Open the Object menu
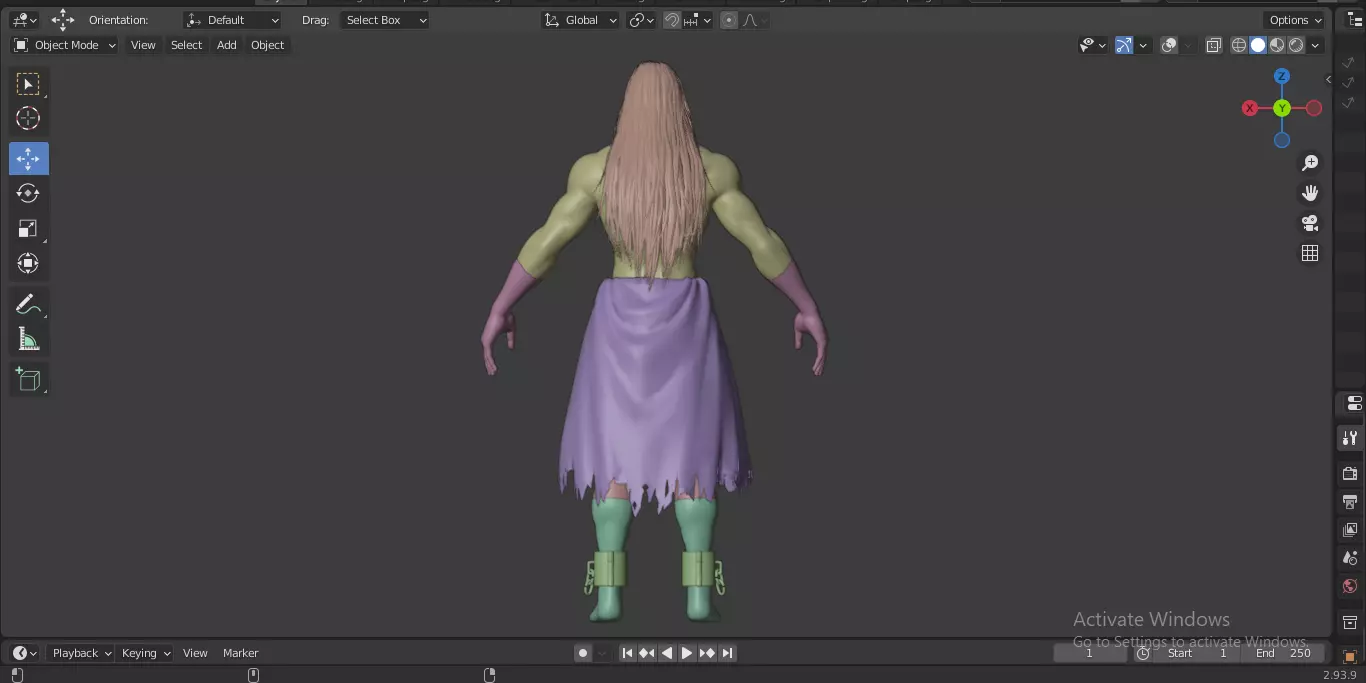This screenshot has width=1366, height=683. coord(267,45)
